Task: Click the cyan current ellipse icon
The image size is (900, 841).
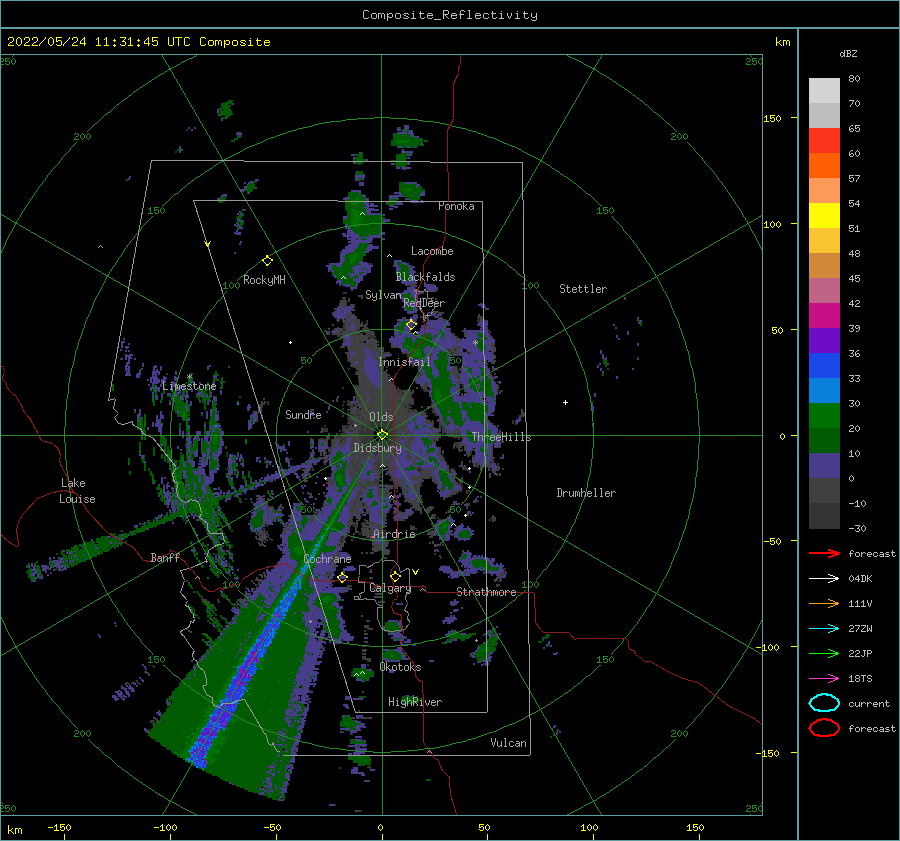Action: (824, 703)
